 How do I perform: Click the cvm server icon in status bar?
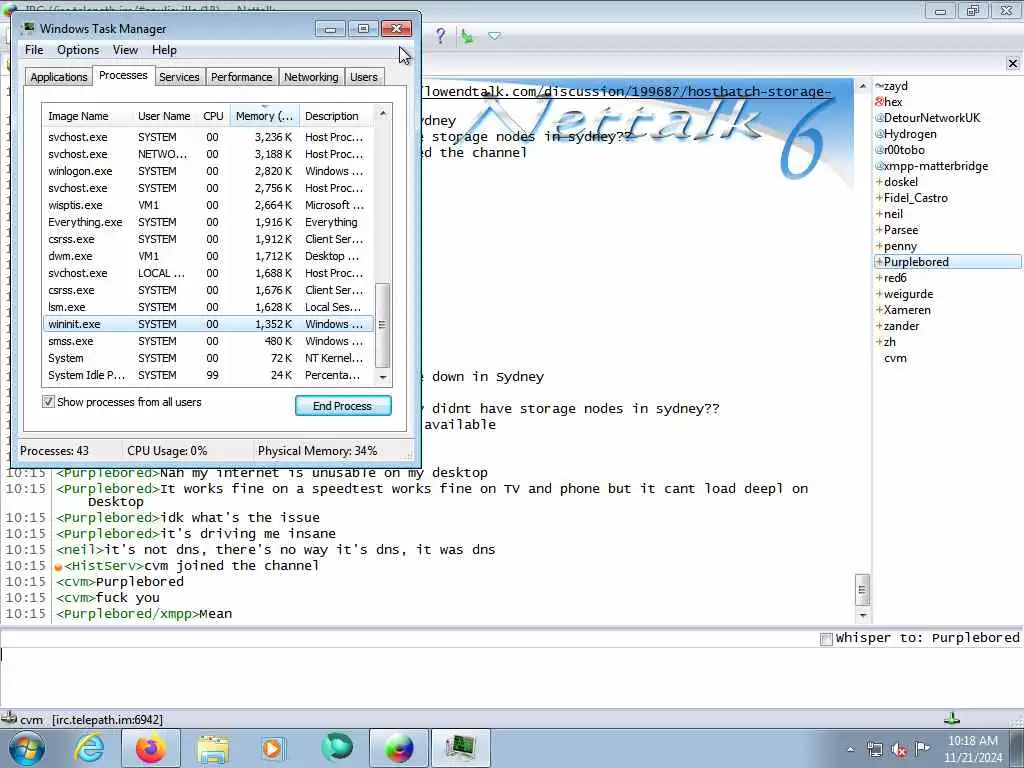(9, 718)
